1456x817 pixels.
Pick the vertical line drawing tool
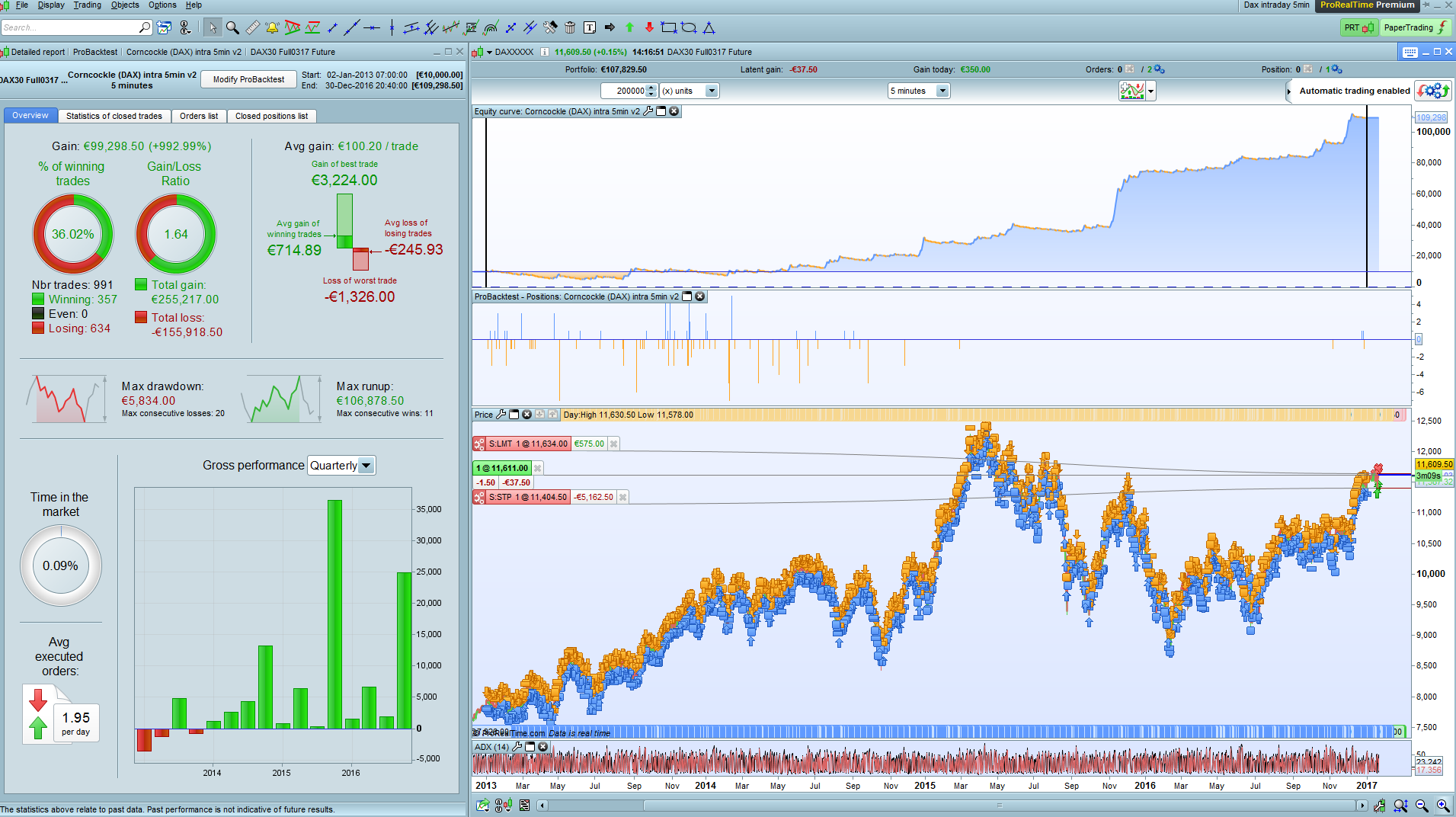(392, 28)
